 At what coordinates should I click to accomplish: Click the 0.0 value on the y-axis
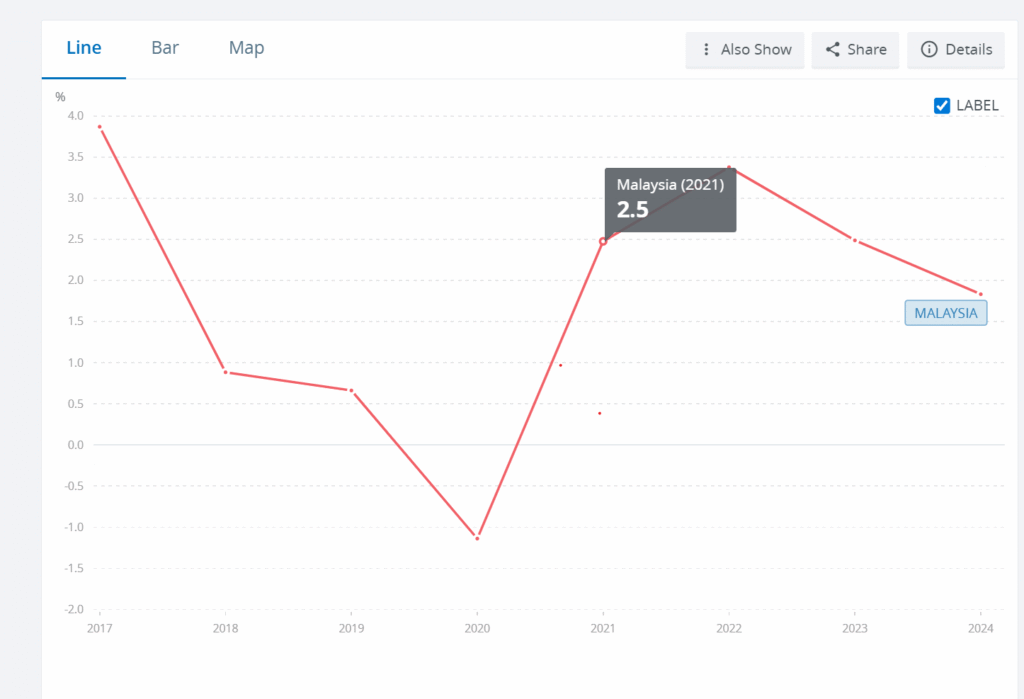tap(75, 445)
